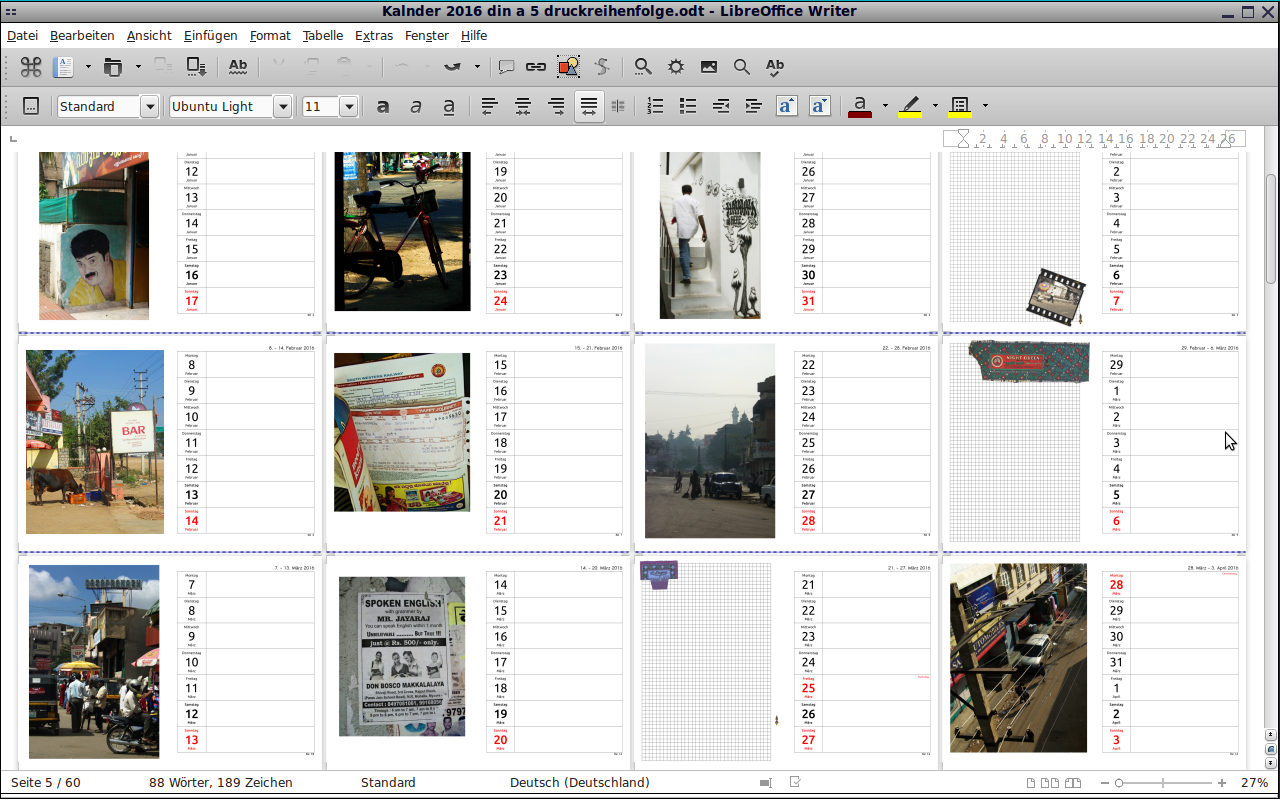Image resolution: width=1280 pixels, height=800 pixels.
Task: Open the font size dropdown
Action: 349,106
